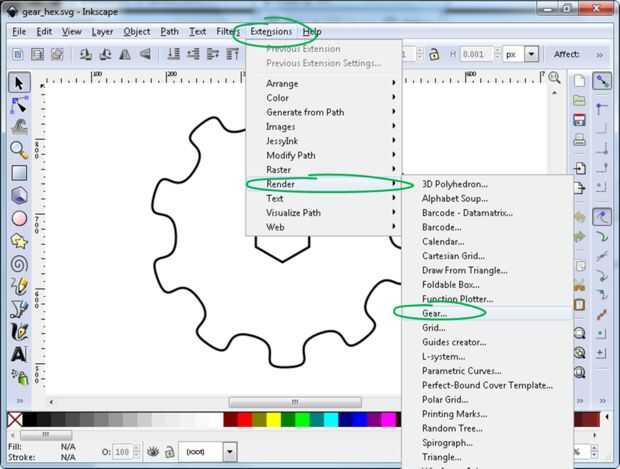Viewport: 620px width, 469px height.
Task: Select the Star polygon tool
Action: point(19,241)
